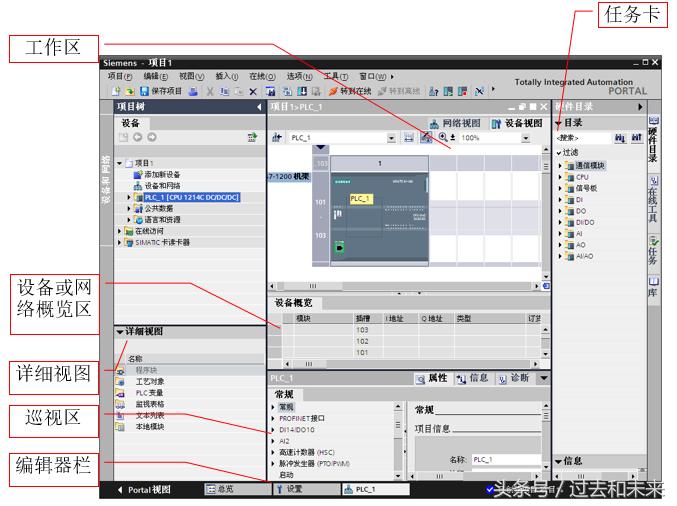Select 添加新设备 in project tree
Image resolution: width=677 pixels, height=506 pixels.
pos(162,174)
